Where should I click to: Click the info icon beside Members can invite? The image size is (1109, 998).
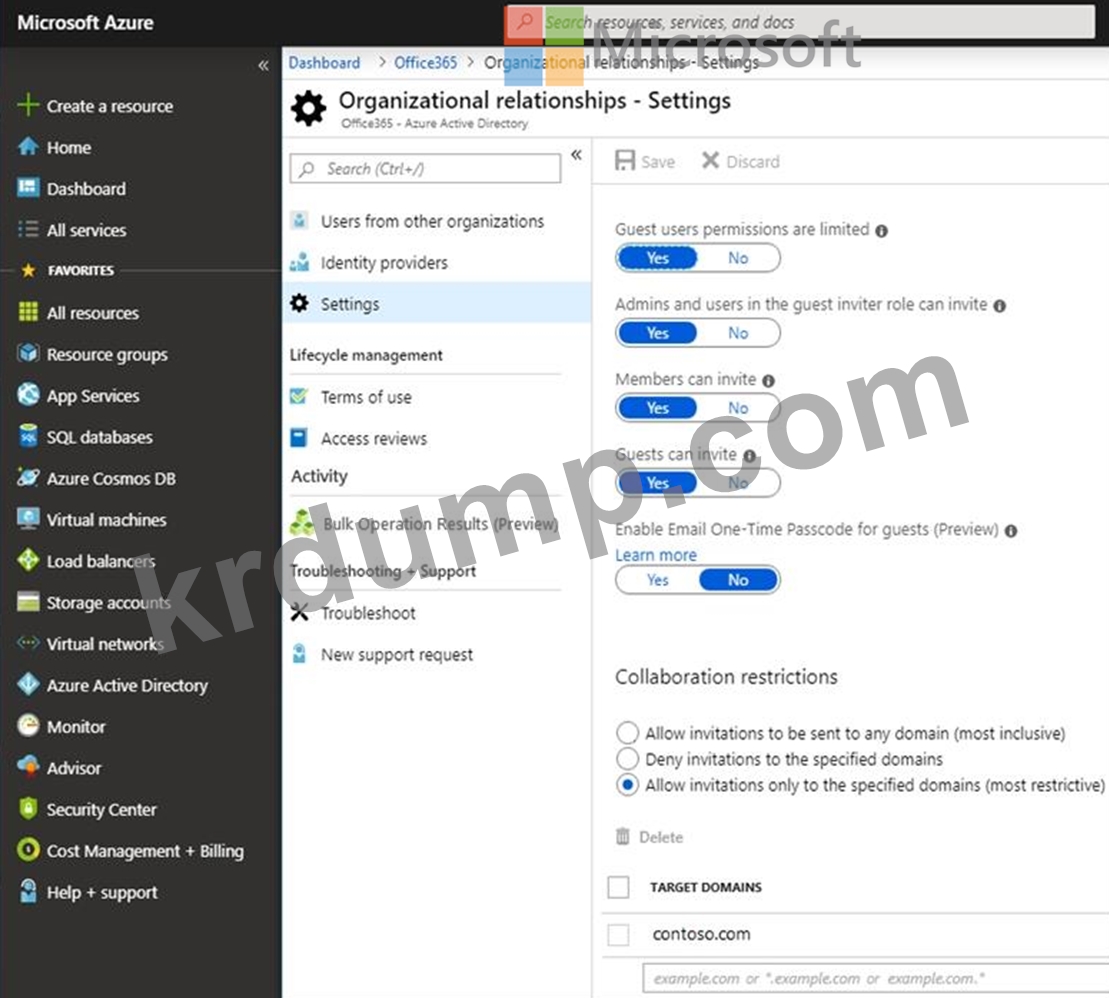coord(768,381)
